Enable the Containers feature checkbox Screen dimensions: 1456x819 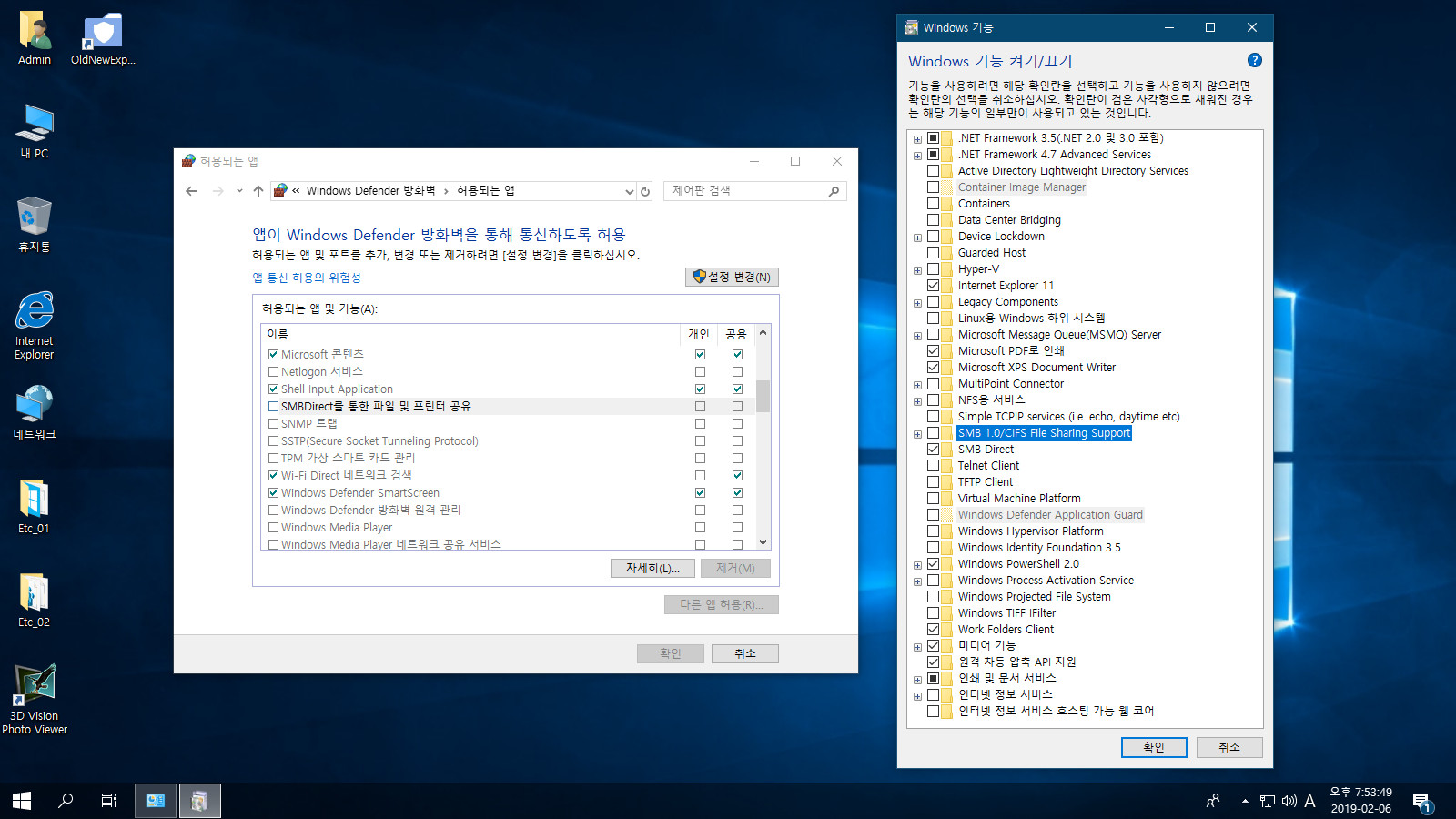[933, 204]
